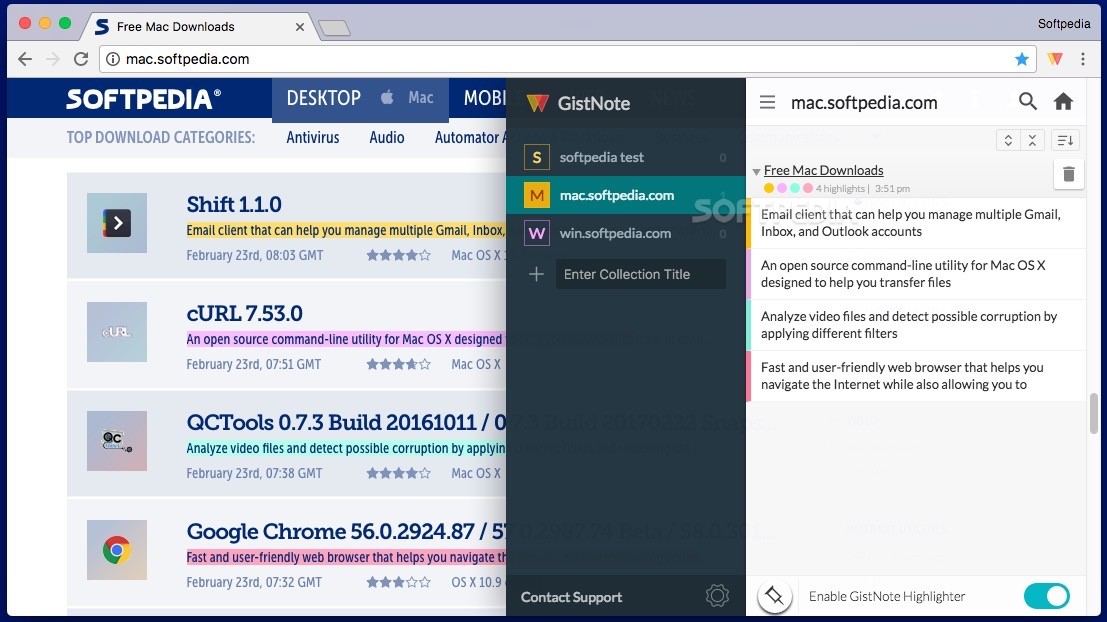Click the highlighter pen icon
The height and width of the screenshot is (622, 1107).
(x=774, y=596)
